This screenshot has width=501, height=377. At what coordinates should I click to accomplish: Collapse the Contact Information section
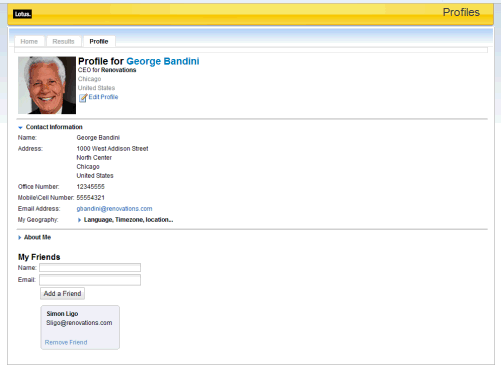click(20, 127)
